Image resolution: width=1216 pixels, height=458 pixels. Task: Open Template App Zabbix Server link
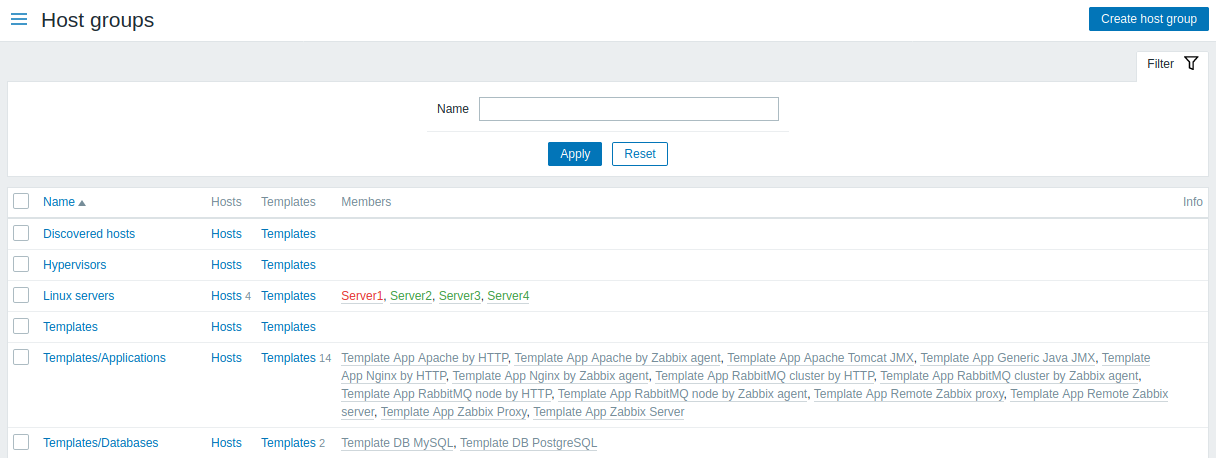[609, 412]
